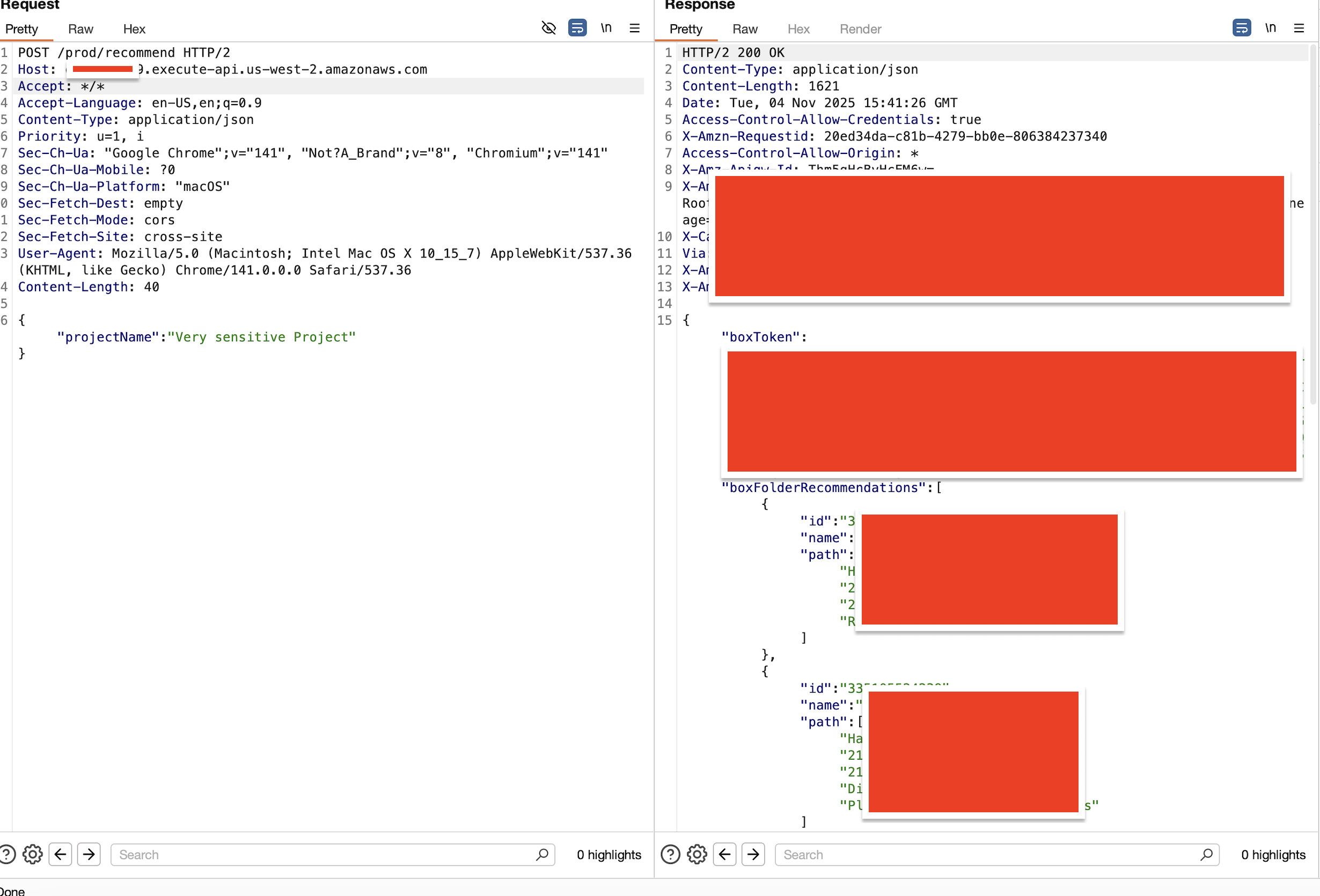Toggle \n line ending display in the response

point(1271,28)
